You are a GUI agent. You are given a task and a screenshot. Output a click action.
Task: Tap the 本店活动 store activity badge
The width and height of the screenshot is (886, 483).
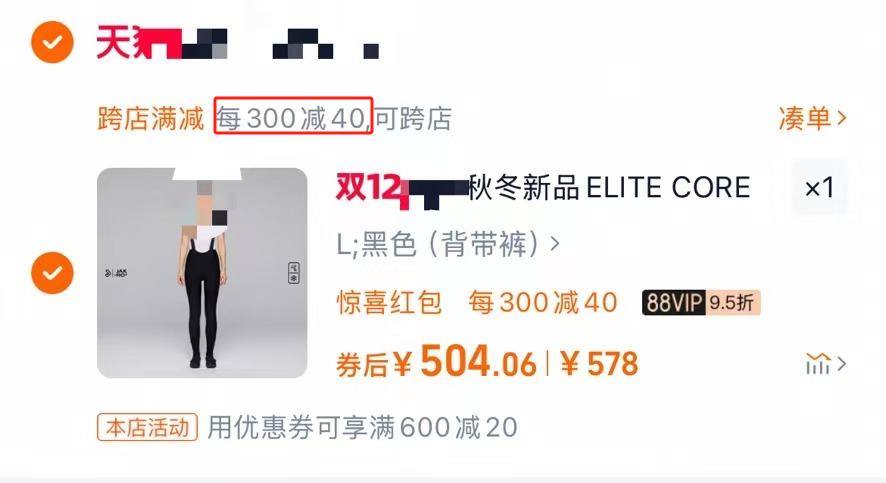click(x=147, y=427)
